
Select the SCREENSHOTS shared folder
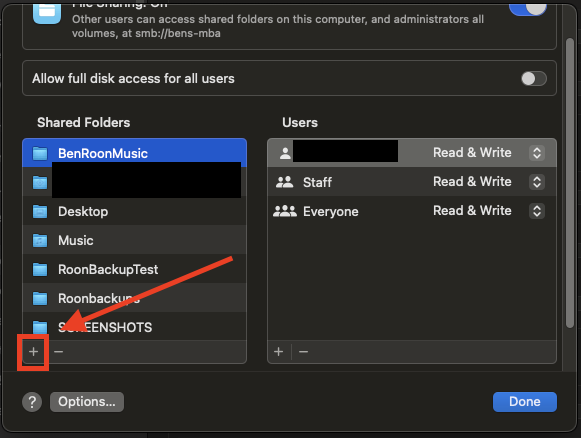[135, 327]
